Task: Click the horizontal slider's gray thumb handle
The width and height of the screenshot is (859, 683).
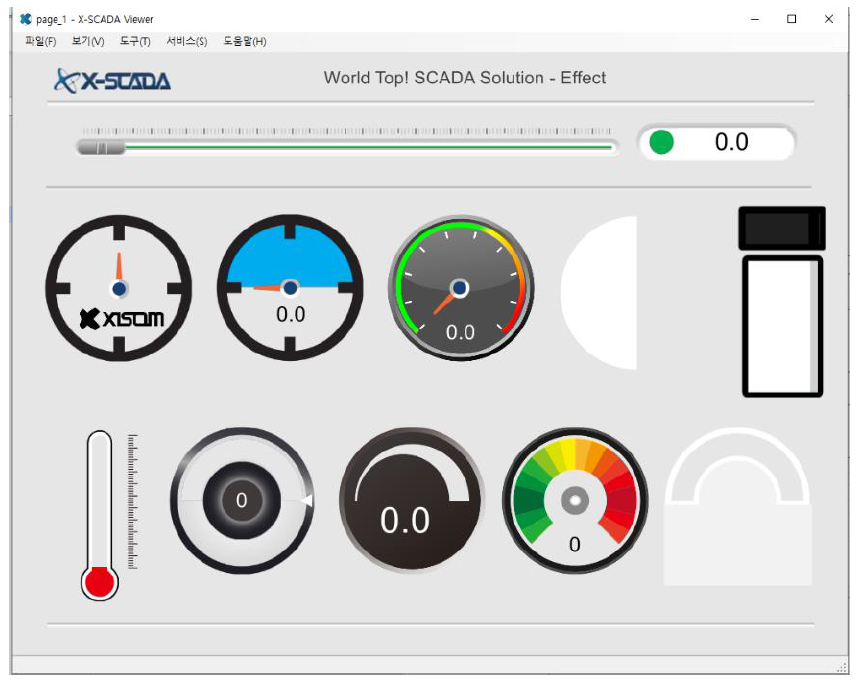Action: click(101, 147)
